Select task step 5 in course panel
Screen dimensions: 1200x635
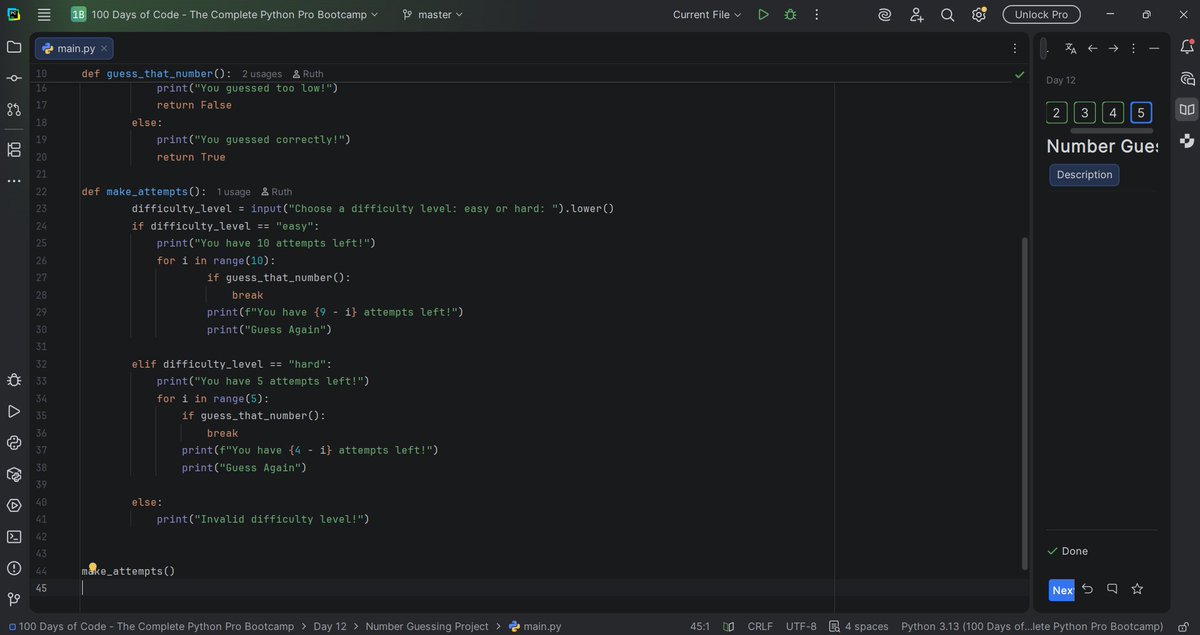pos(1141,112)
